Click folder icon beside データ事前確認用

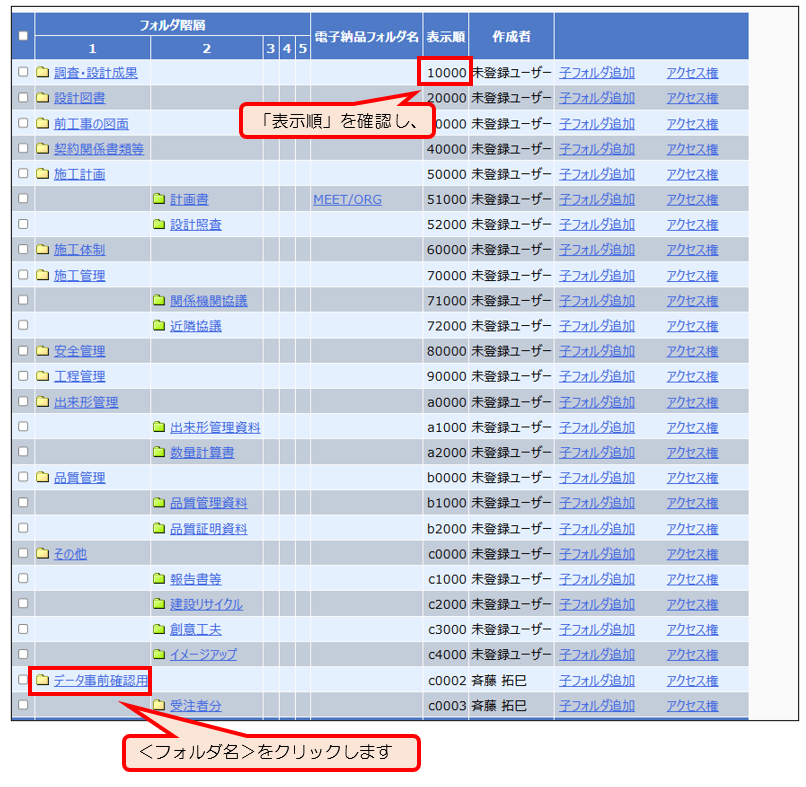(42, 680)
